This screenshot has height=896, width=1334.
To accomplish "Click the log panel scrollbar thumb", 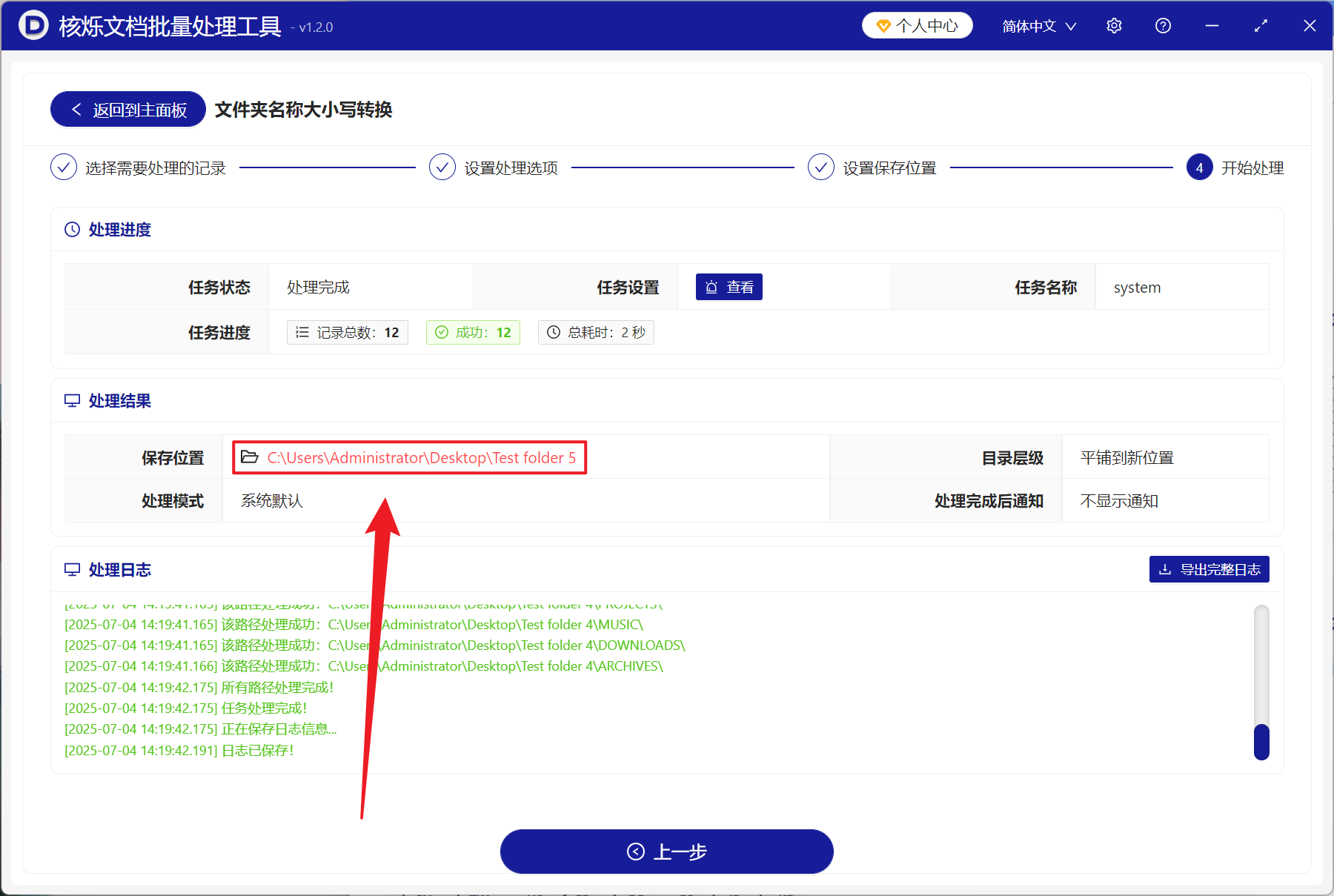I will [1261, 741].
